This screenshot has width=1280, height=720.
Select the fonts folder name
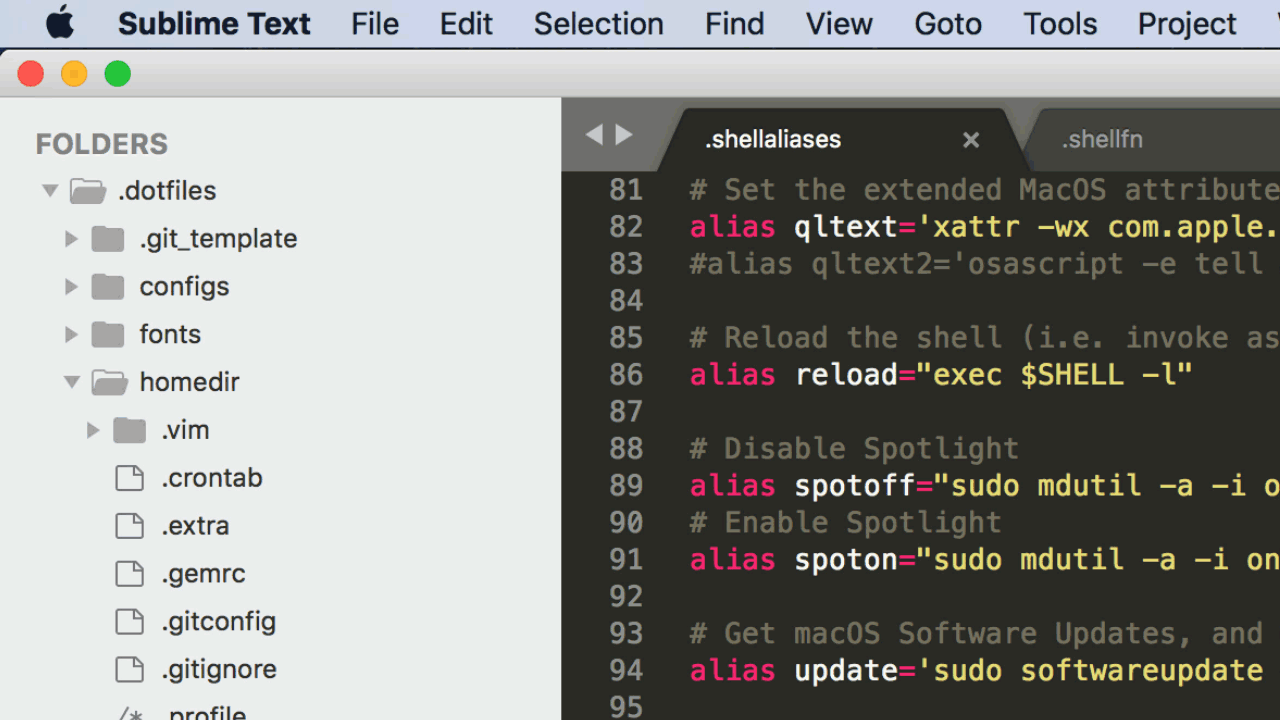pos(170,334)
